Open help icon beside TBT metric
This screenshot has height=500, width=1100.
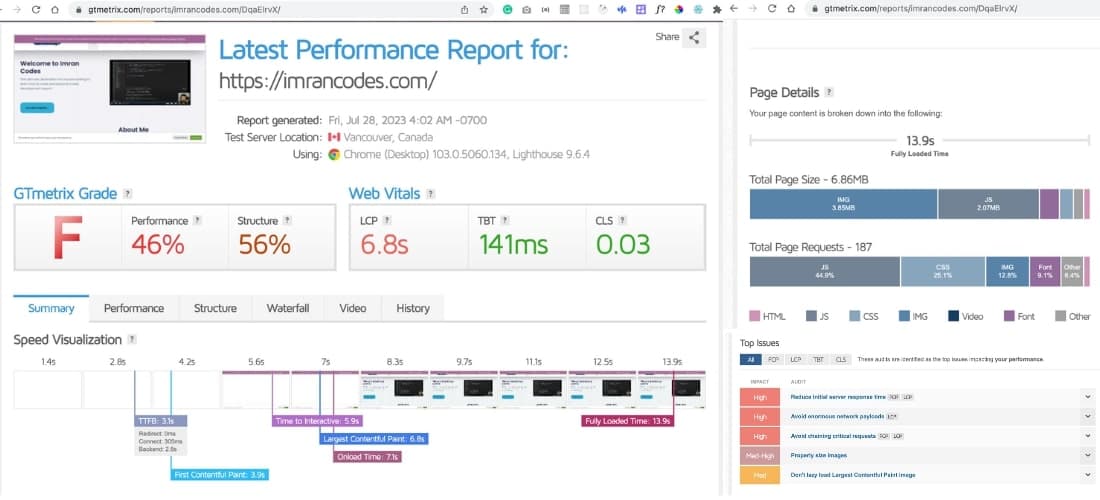click(x=505, y=220)
